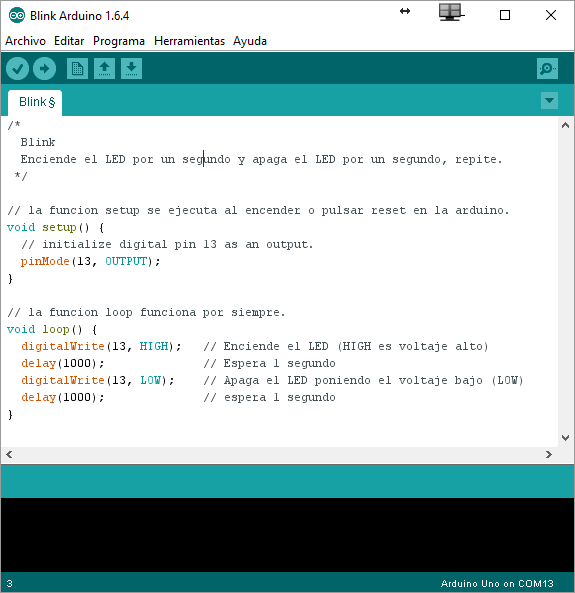Open the Serial Monitor magnifier icon
Image resolution: width=575 pixels, height=593 pixels.
547,68
